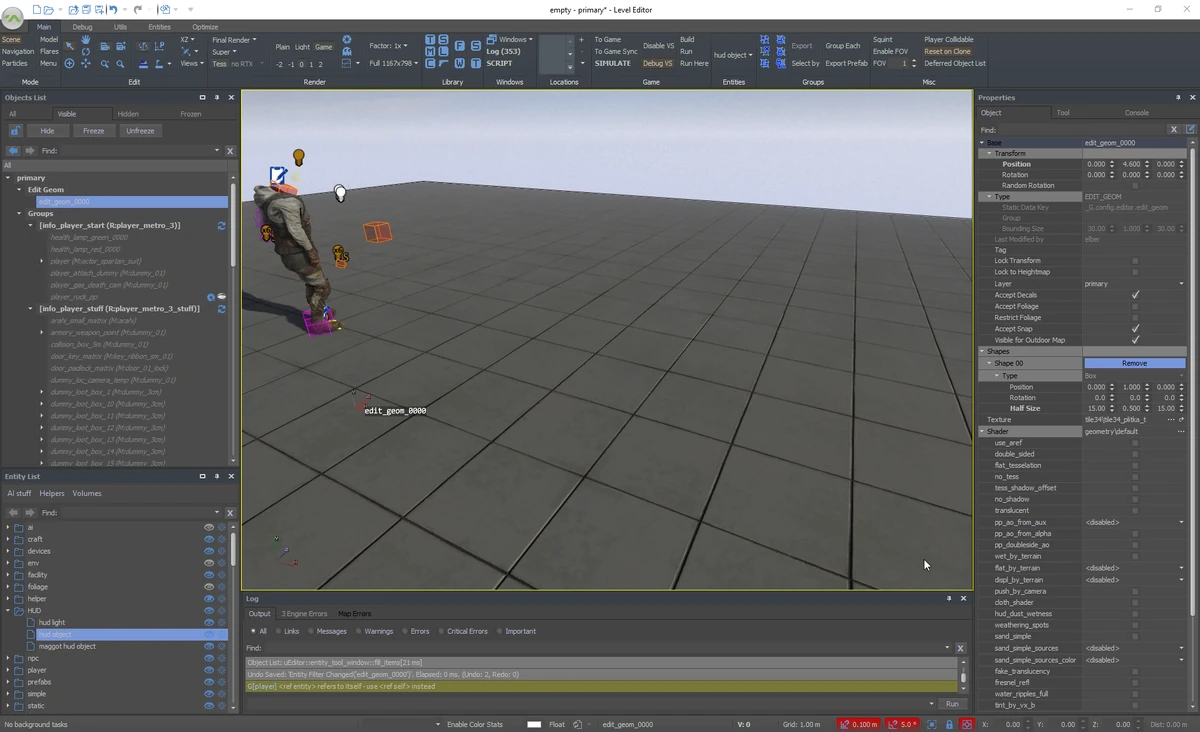Screen dimensions: 1200x732
Task: Switch to the Map Errors tab
Action: point(355,613)
